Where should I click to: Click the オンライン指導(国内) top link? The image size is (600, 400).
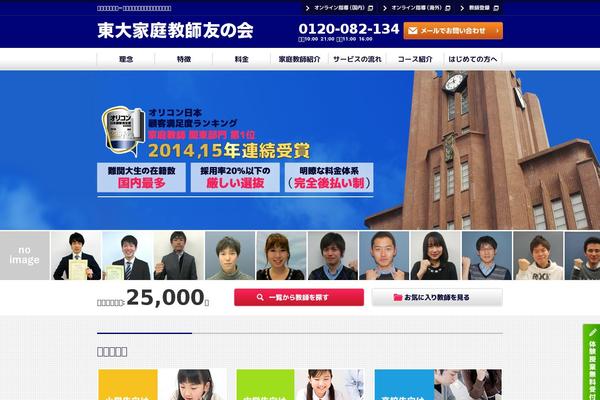tap(339, 8)
